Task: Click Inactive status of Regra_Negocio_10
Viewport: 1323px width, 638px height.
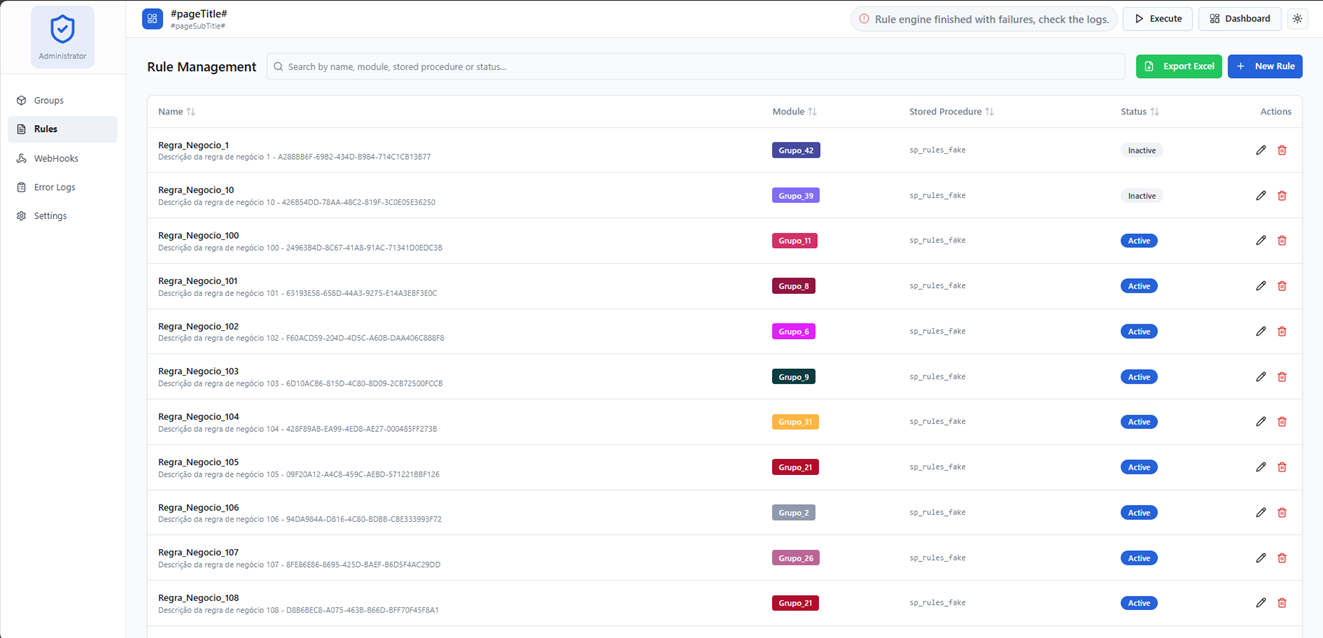Action: click(x=1141, y=196)
